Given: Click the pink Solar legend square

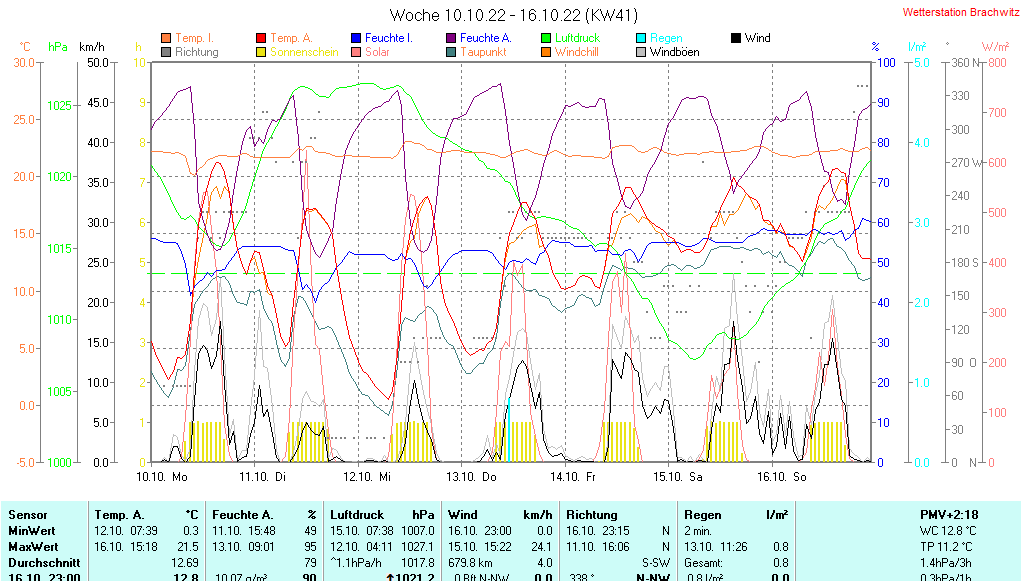Looking at the screenshot, I should tap(356, 52).
